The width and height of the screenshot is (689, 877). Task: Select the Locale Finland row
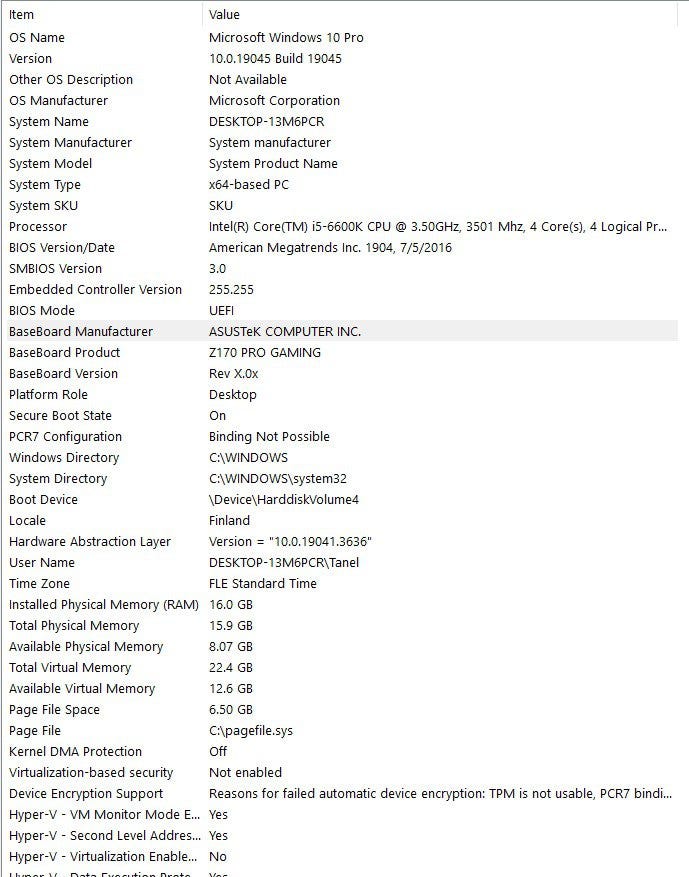pyautogui.click(x=342, y=520)
